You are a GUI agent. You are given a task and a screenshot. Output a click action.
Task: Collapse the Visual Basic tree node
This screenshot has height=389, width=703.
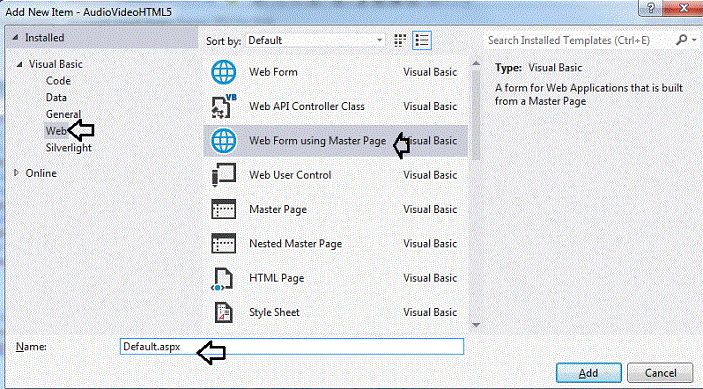point(19,65)
